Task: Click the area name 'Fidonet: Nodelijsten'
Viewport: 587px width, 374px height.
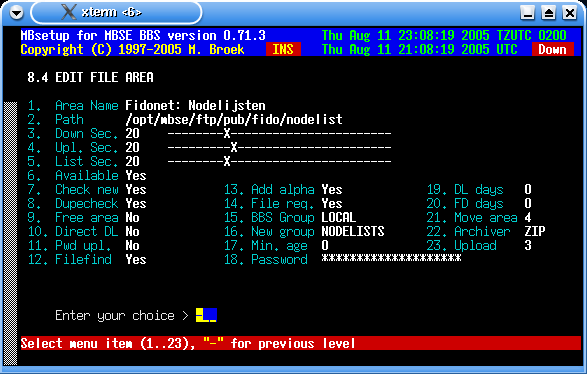Action: (195, 106)
